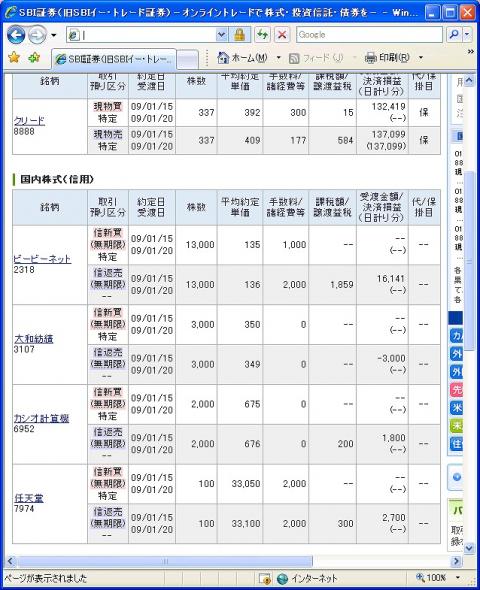
Task: Click the browser Back arrow button
Action: [x=16, y=35]
